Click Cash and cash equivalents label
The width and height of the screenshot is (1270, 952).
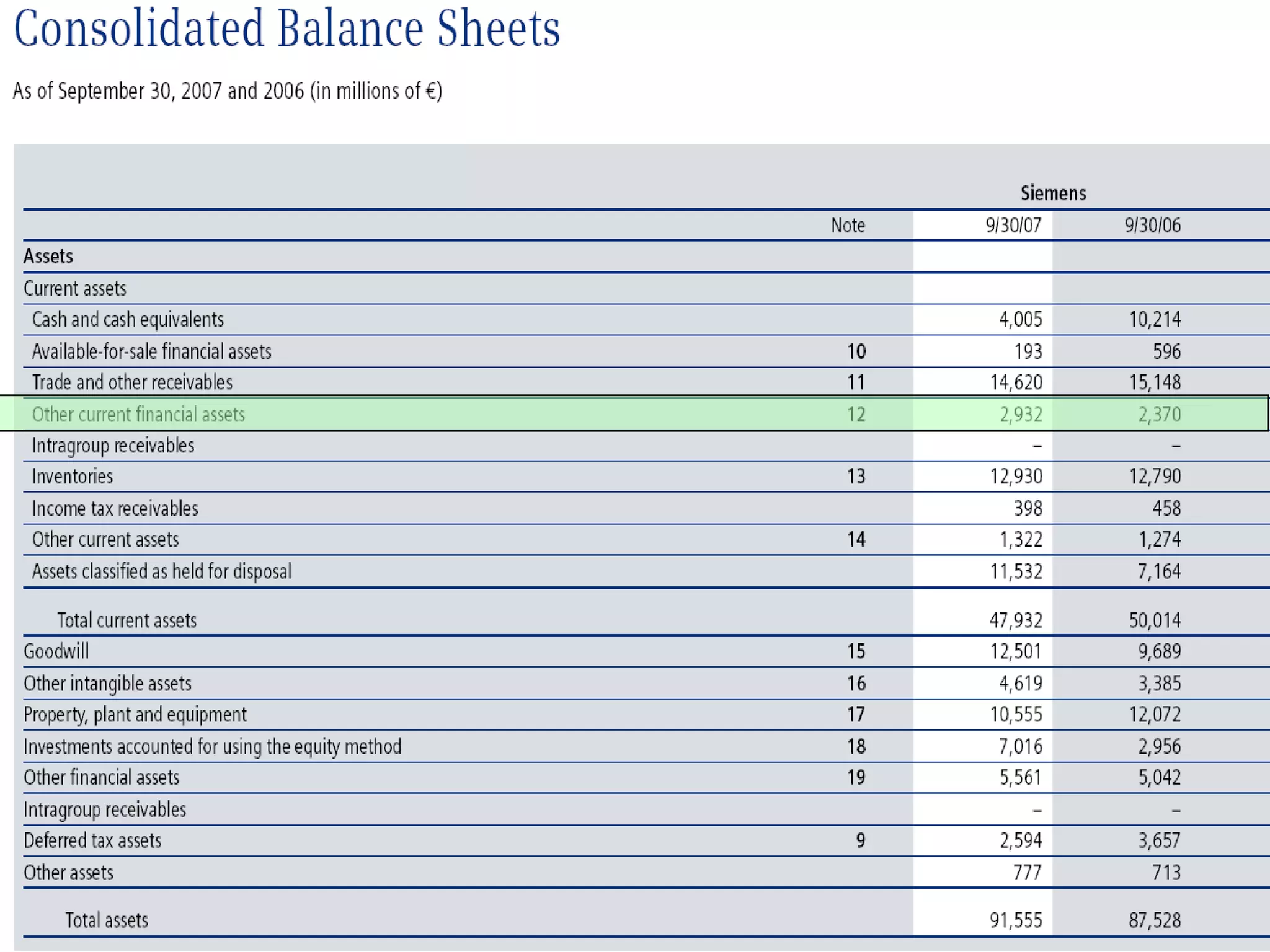tap(127, 319)
